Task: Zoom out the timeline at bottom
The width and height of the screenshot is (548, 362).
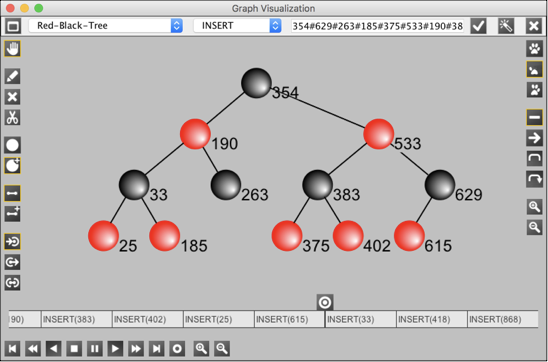Action: 222,348
